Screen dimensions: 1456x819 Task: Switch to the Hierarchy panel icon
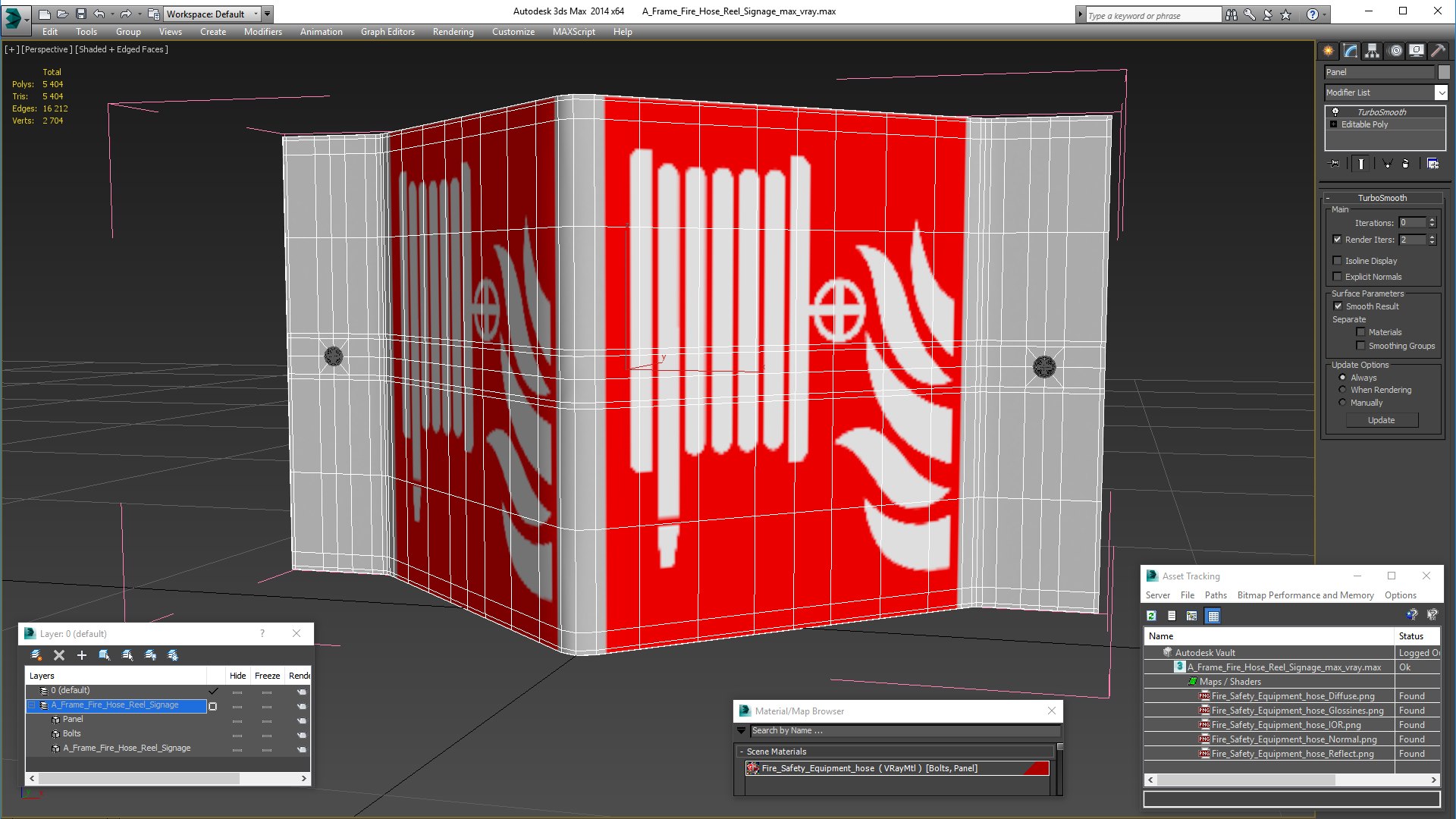(x=1373, y=51)
